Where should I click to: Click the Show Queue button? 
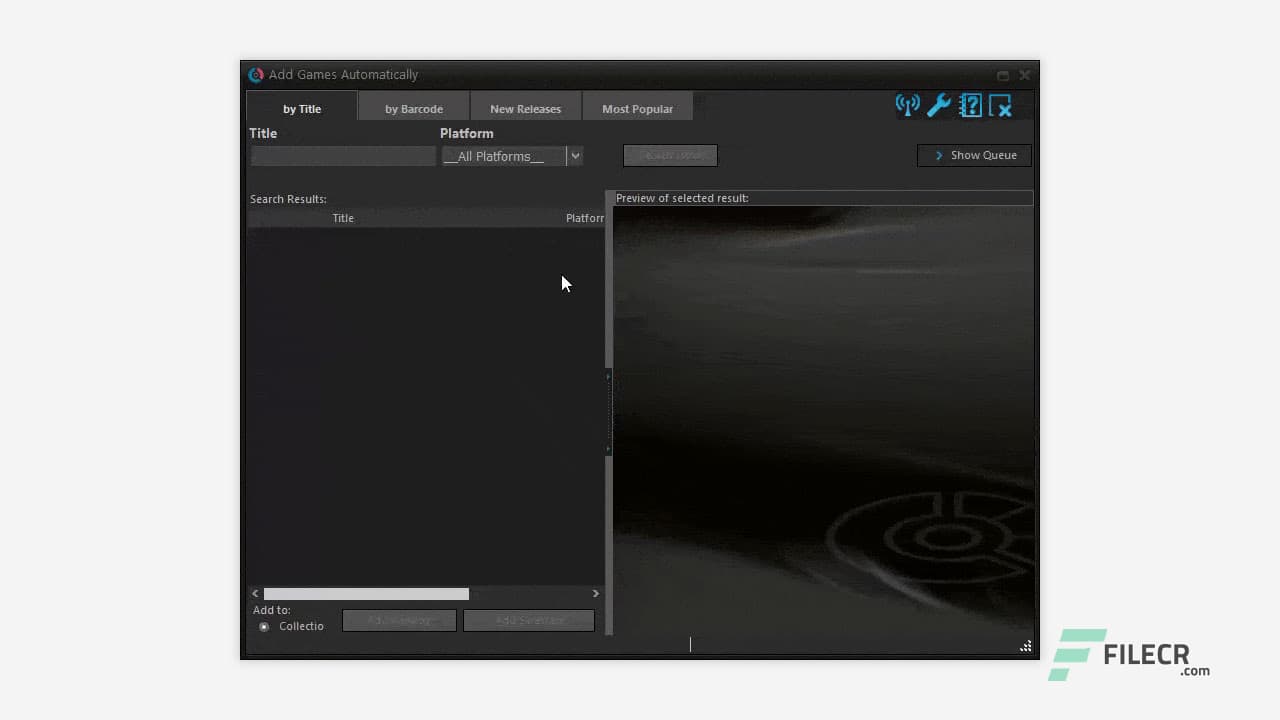point(974,155)
